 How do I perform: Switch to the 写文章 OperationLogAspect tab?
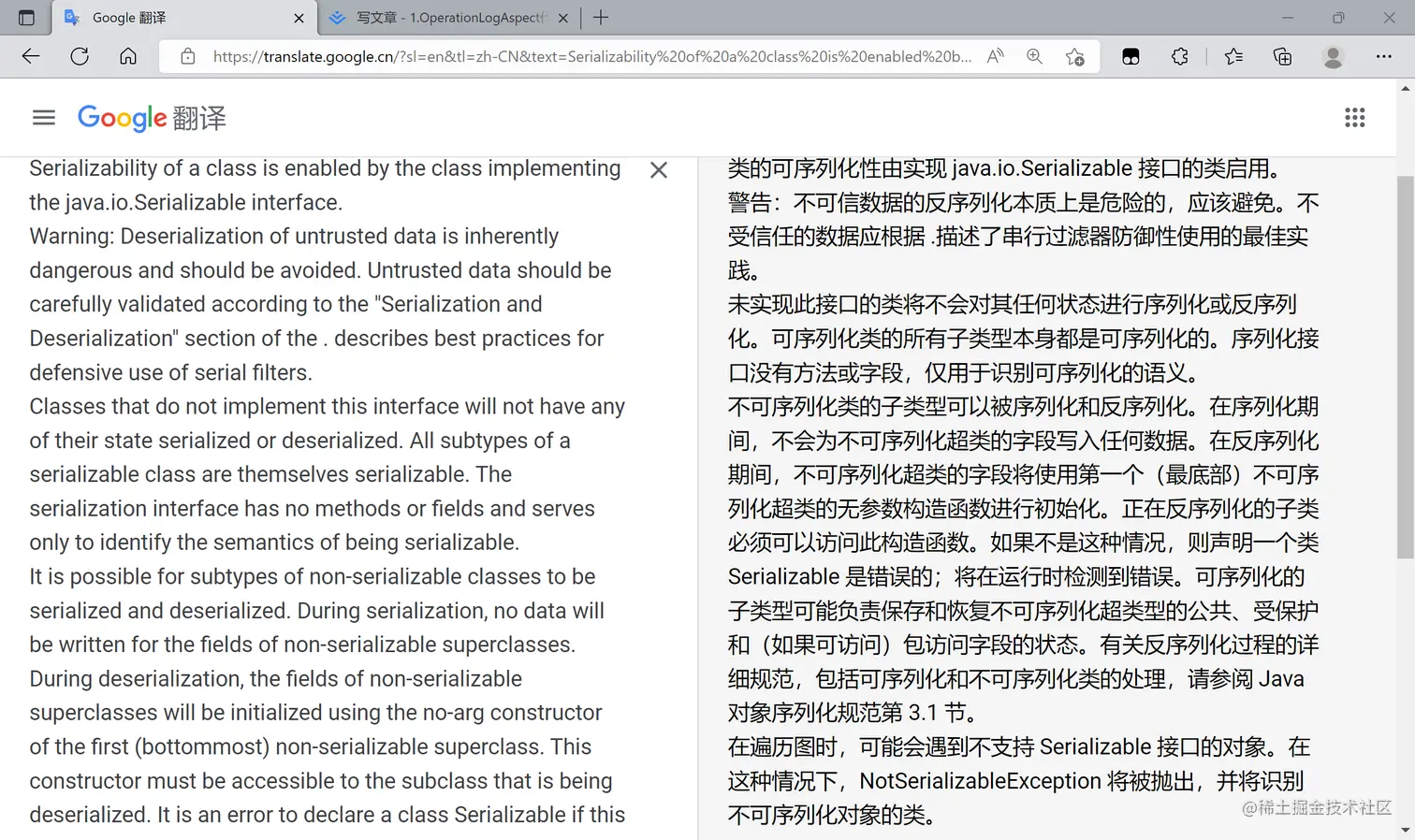(449, 18)
